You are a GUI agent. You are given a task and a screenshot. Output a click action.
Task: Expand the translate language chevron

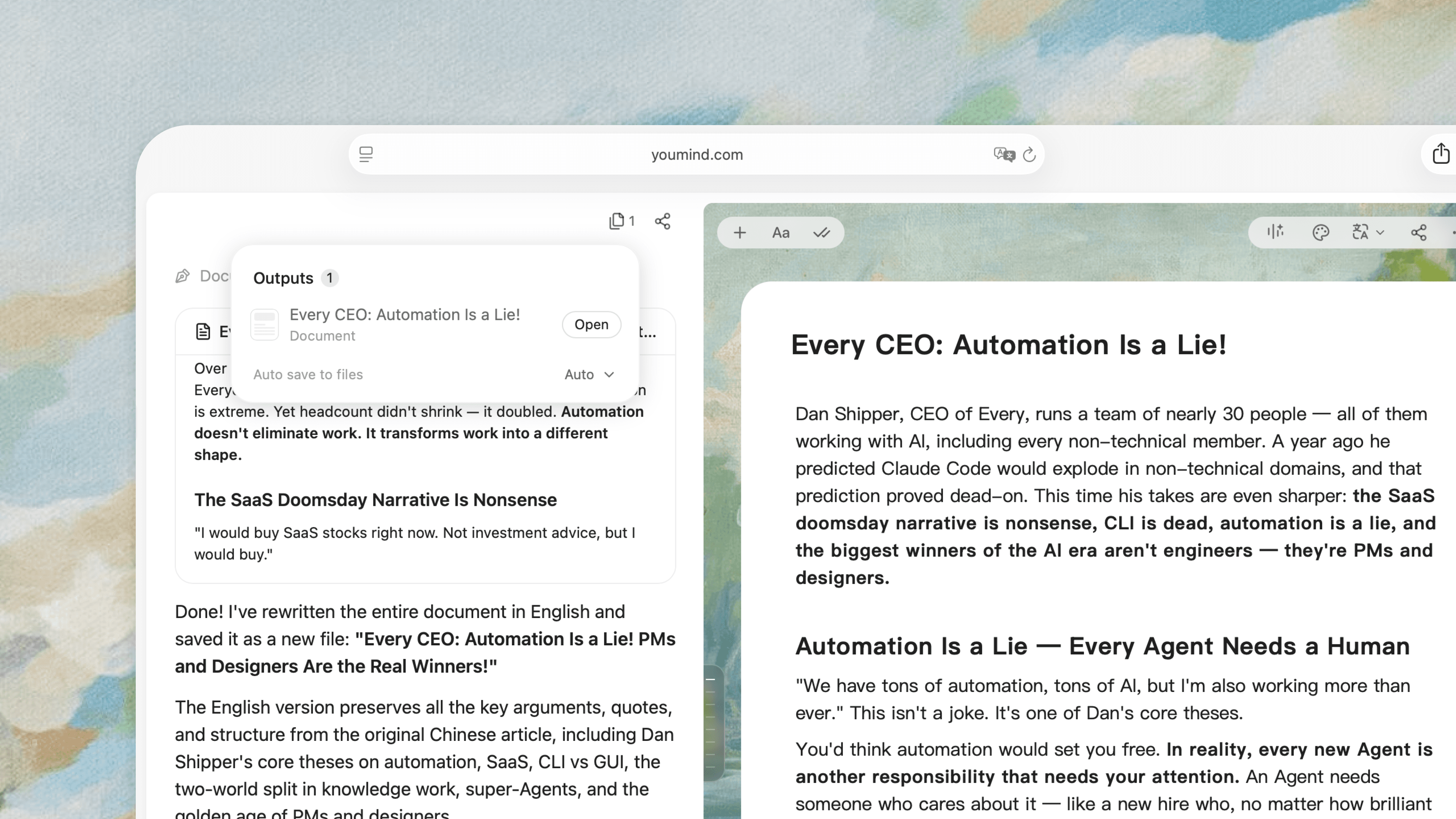(1380, 232)
